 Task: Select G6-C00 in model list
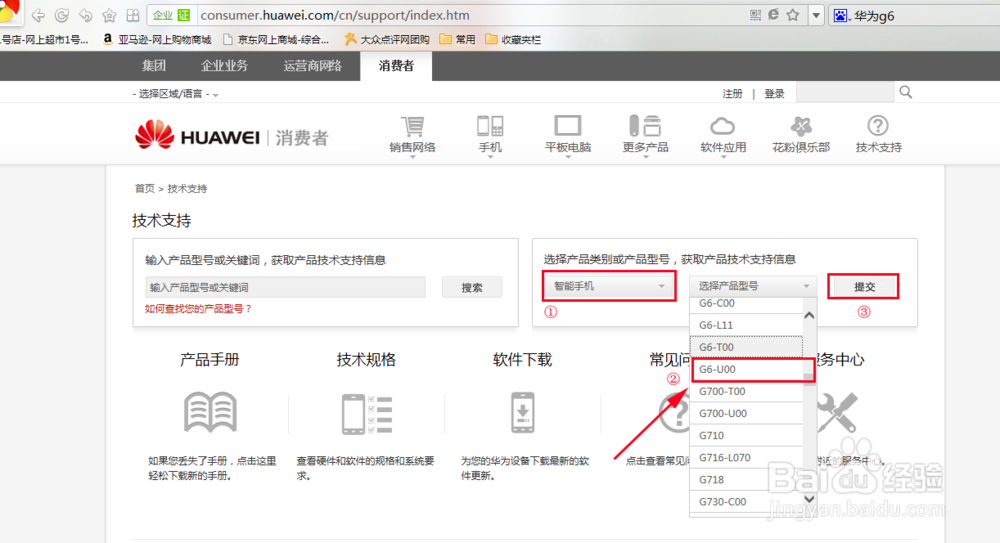point(746,304)
